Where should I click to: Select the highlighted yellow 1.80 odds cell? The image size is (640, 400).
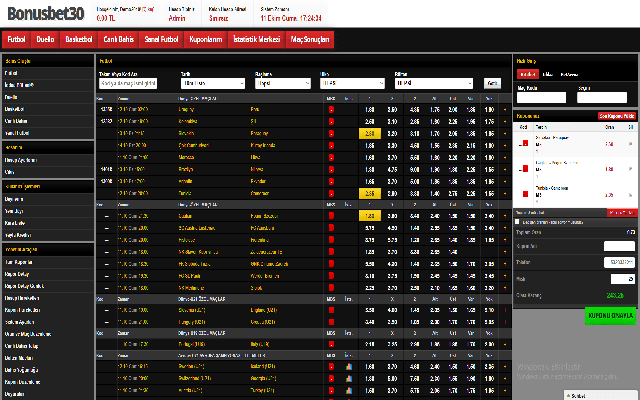[369, 215]
